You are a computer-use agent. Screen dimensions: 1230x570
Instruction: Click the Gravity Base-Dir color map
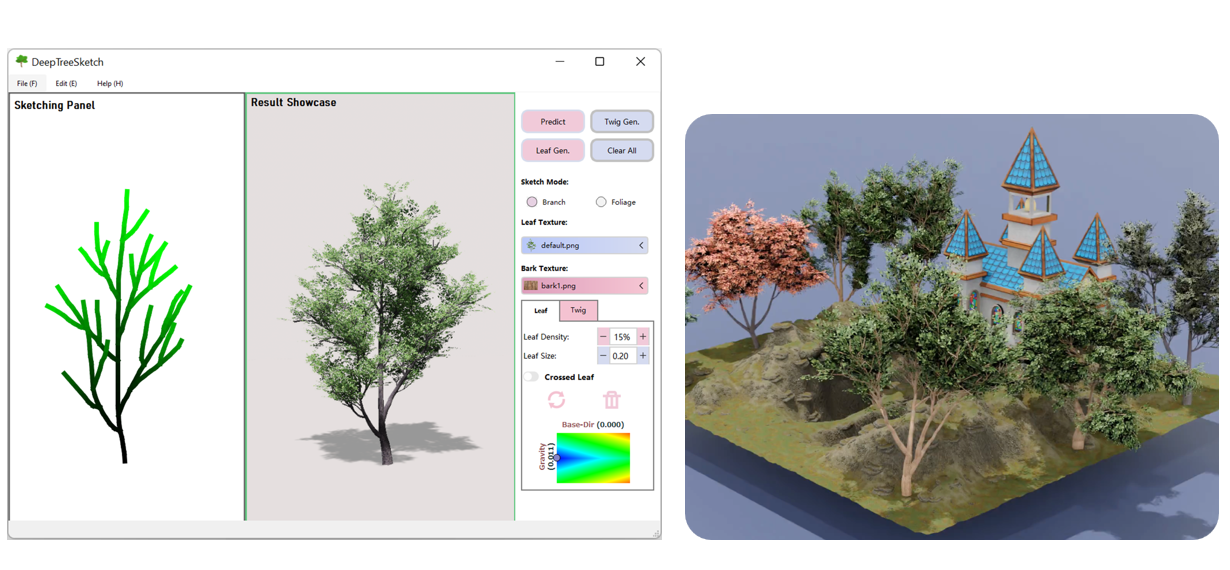tap(594, 458)
